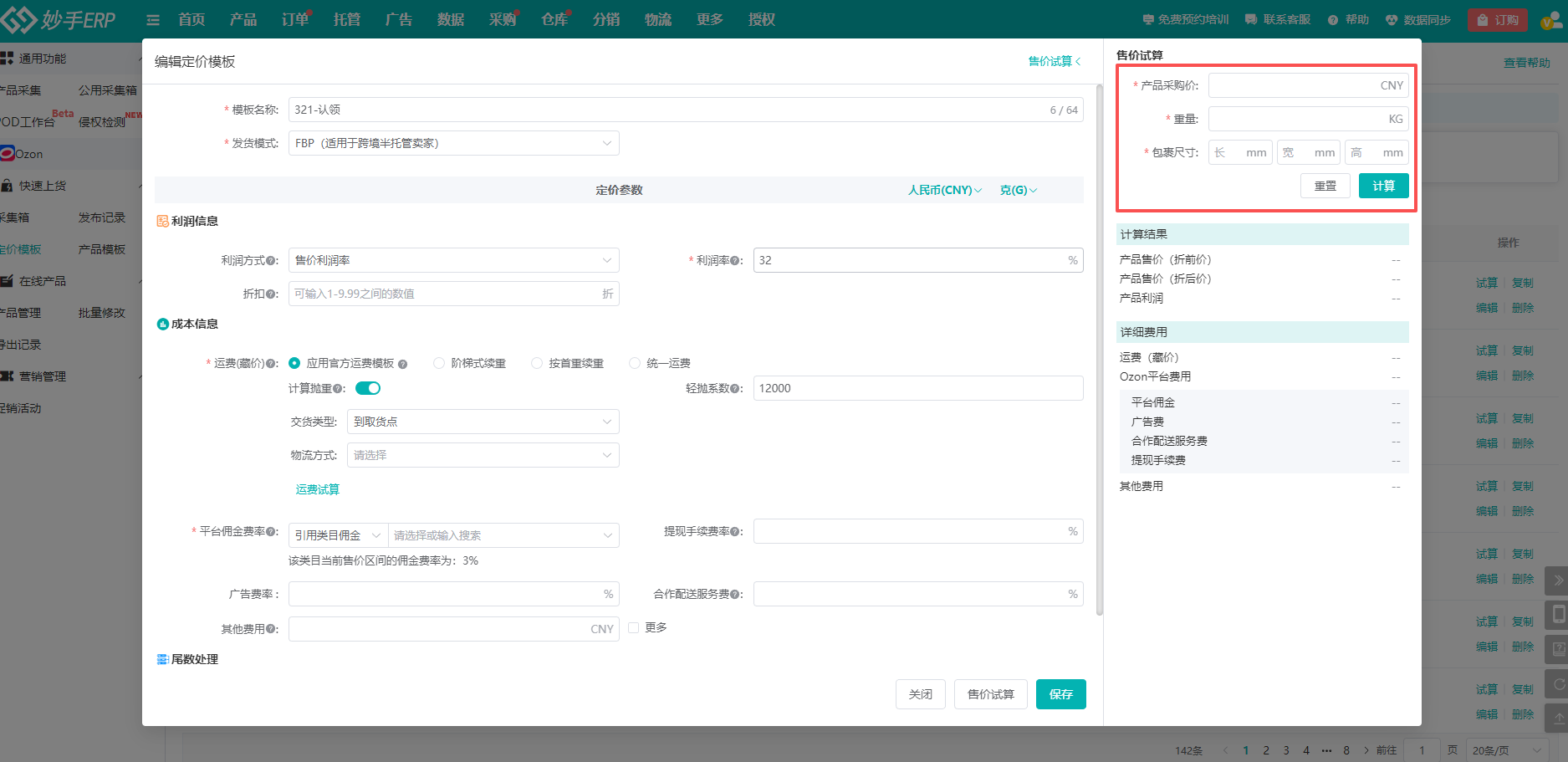Viewport: 1568px width, 762px height.
Task: Select the 阶梯式续重 radio option
Action: pos(439,363)
